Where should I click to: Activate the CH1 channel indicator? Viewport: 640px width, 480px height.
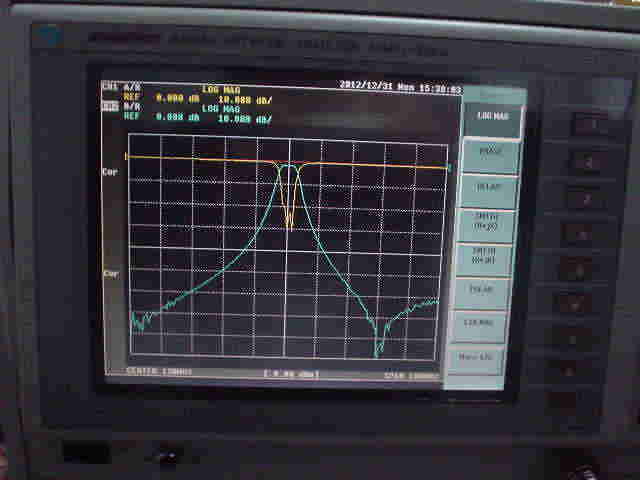click(108, 87)
